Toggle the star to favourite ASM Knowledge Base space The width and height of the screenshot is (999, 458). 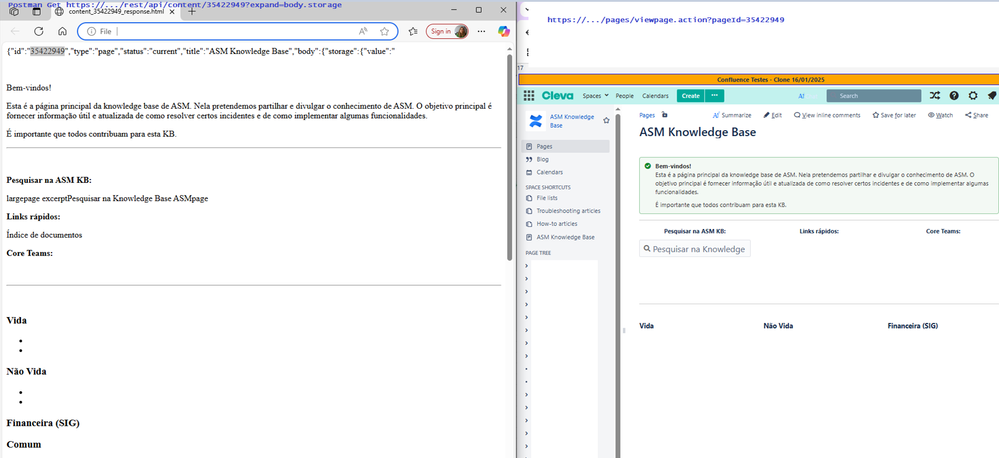606,120
